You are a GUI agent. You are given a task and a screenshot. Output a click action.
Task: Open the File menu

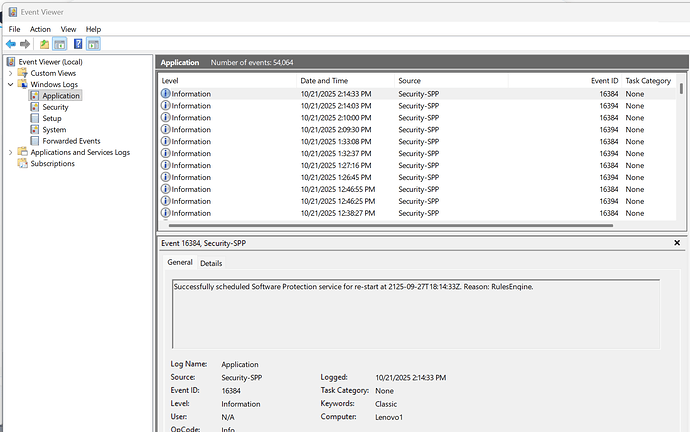(15, 29)
